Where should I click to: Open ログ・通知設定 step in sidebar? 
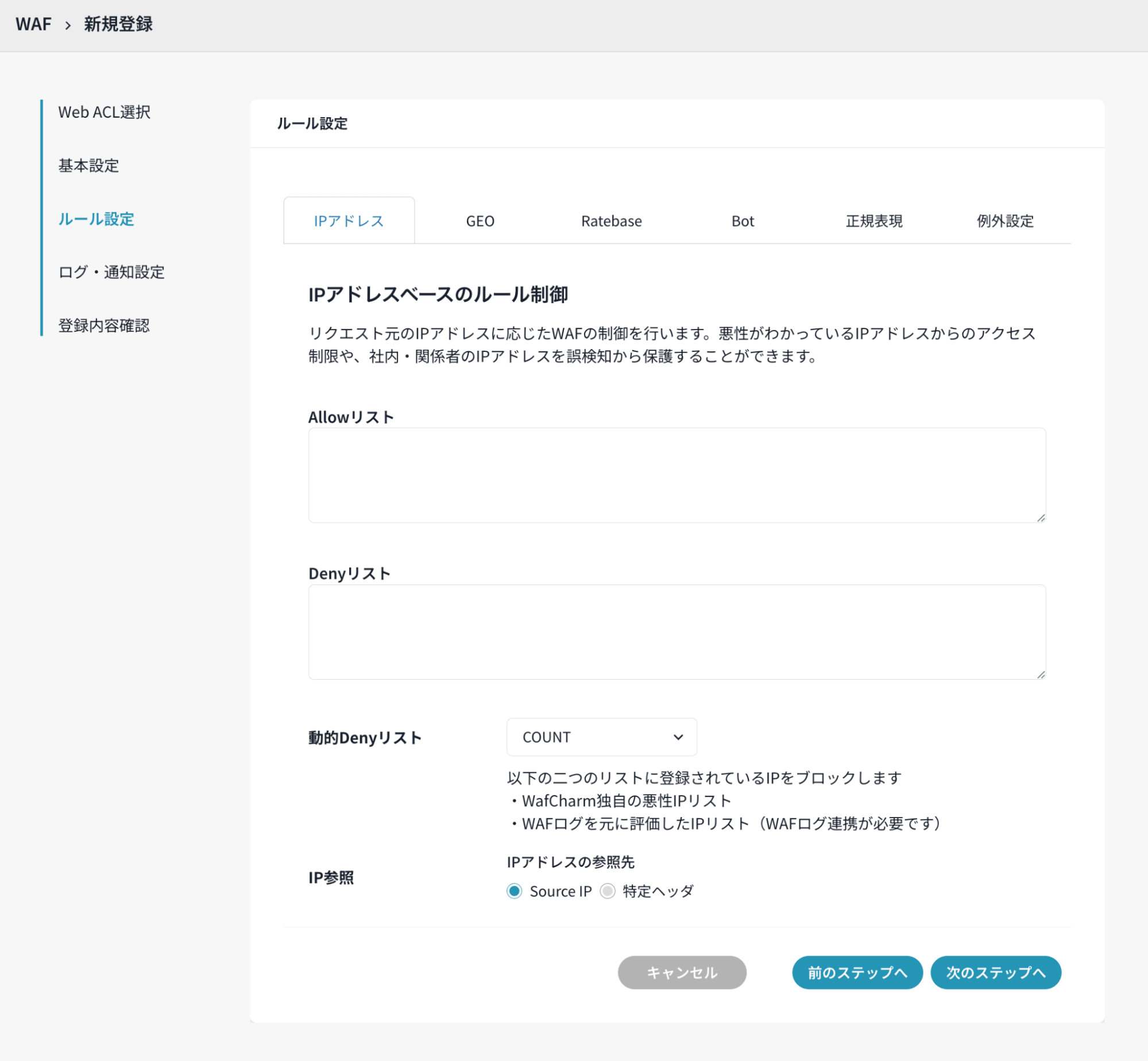pos(111,272)
